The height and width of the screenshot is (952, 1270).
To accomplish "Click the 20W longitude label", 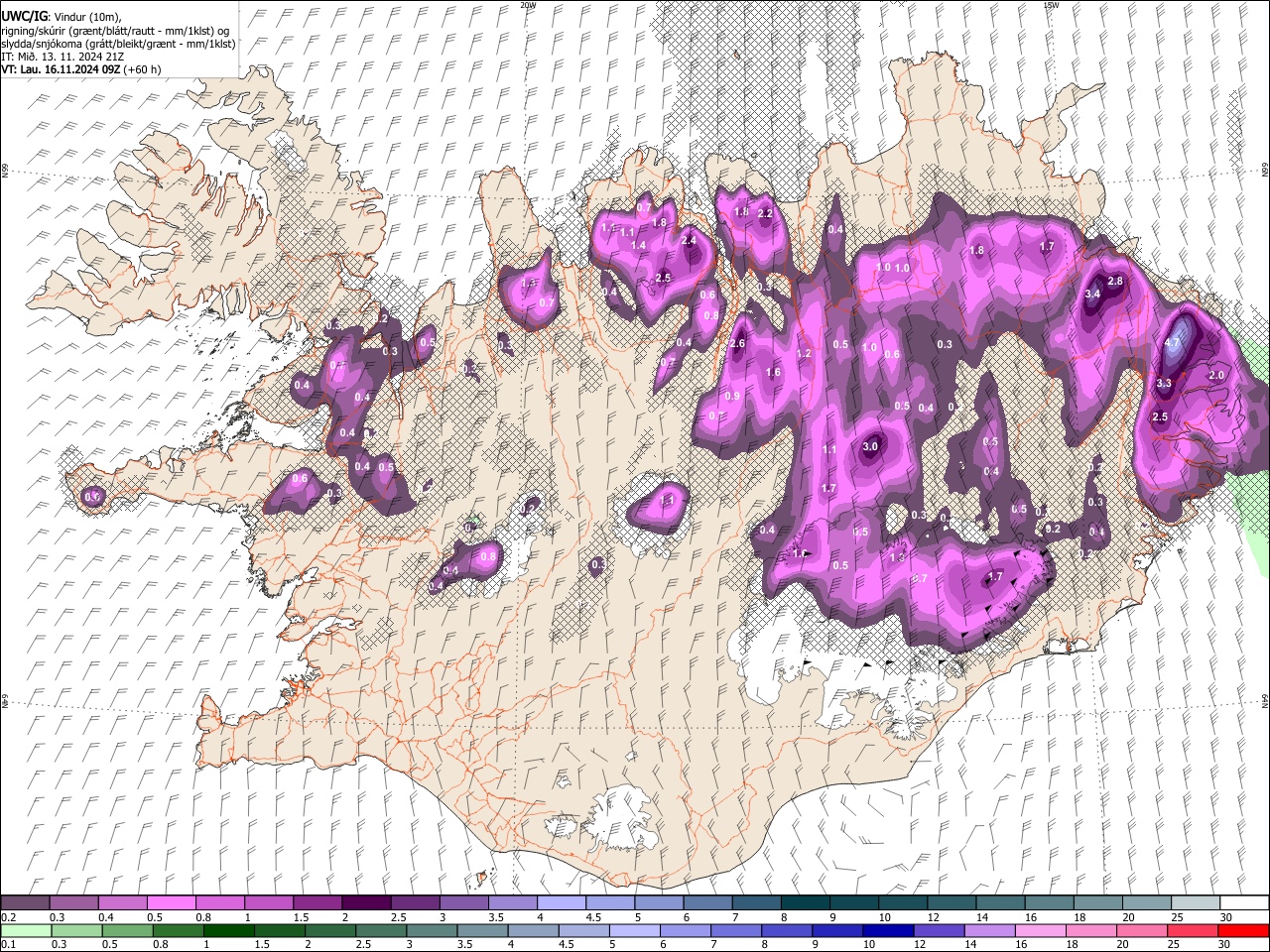I will (528, 5).
